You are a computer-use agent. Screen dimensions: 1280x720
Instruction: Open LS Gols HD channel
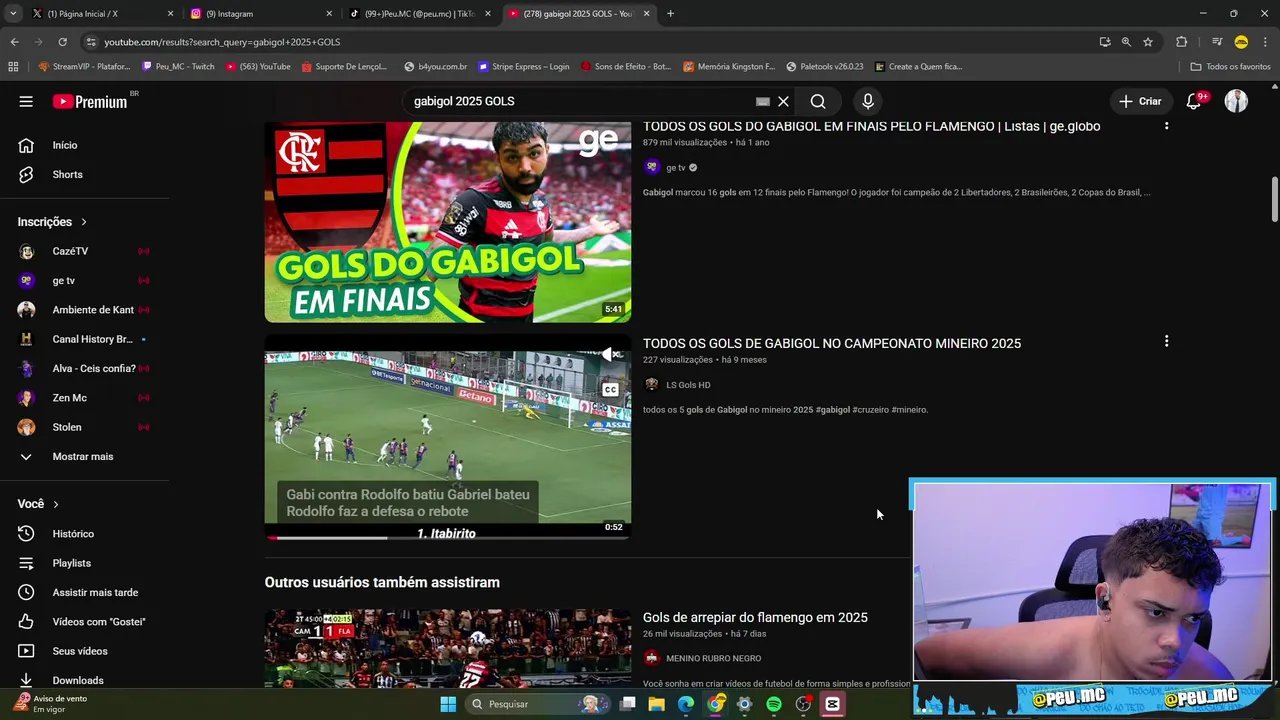(x=688, y=385)
